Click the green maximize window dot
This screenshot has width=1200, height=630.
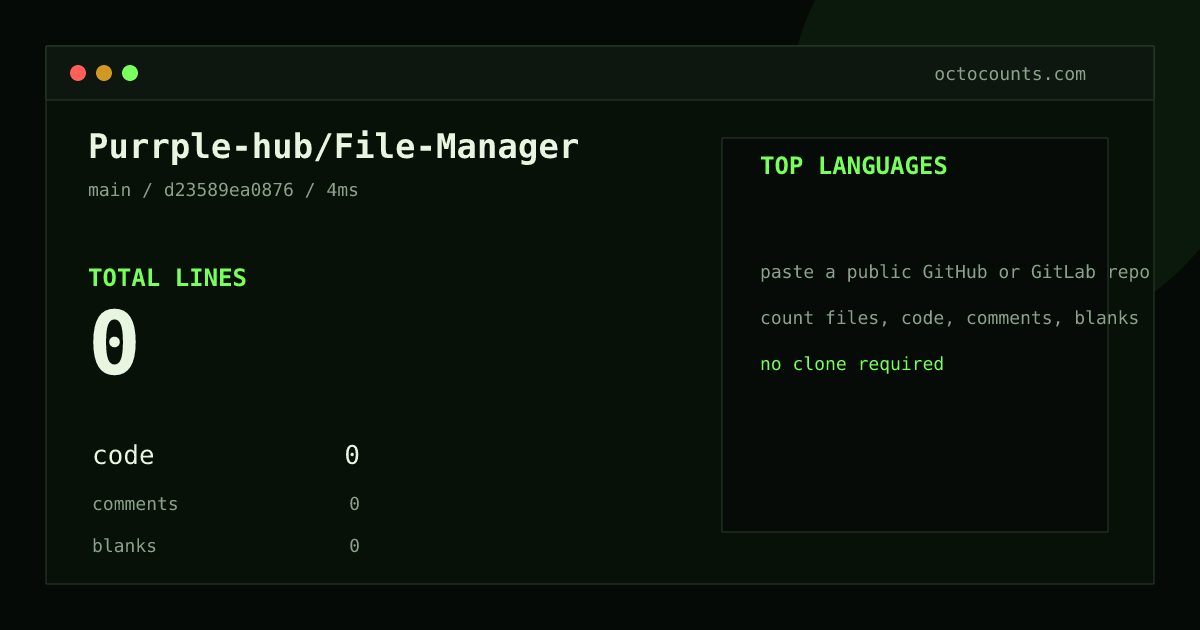130,73
